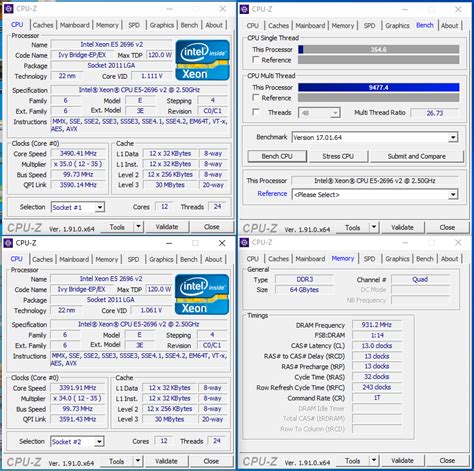
Task: Open the Reference Please Select dropdown
Action: [x=375, y=195]
